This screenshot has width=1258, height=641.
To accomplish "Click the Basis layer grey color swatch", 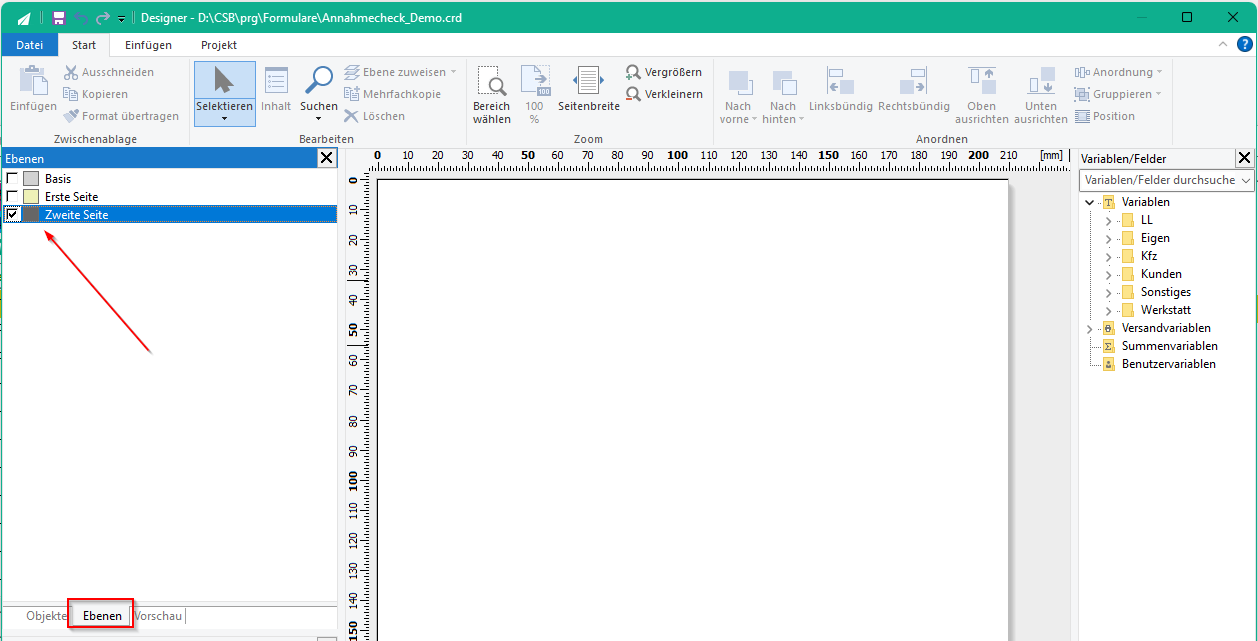I will [x=31, y=179].
